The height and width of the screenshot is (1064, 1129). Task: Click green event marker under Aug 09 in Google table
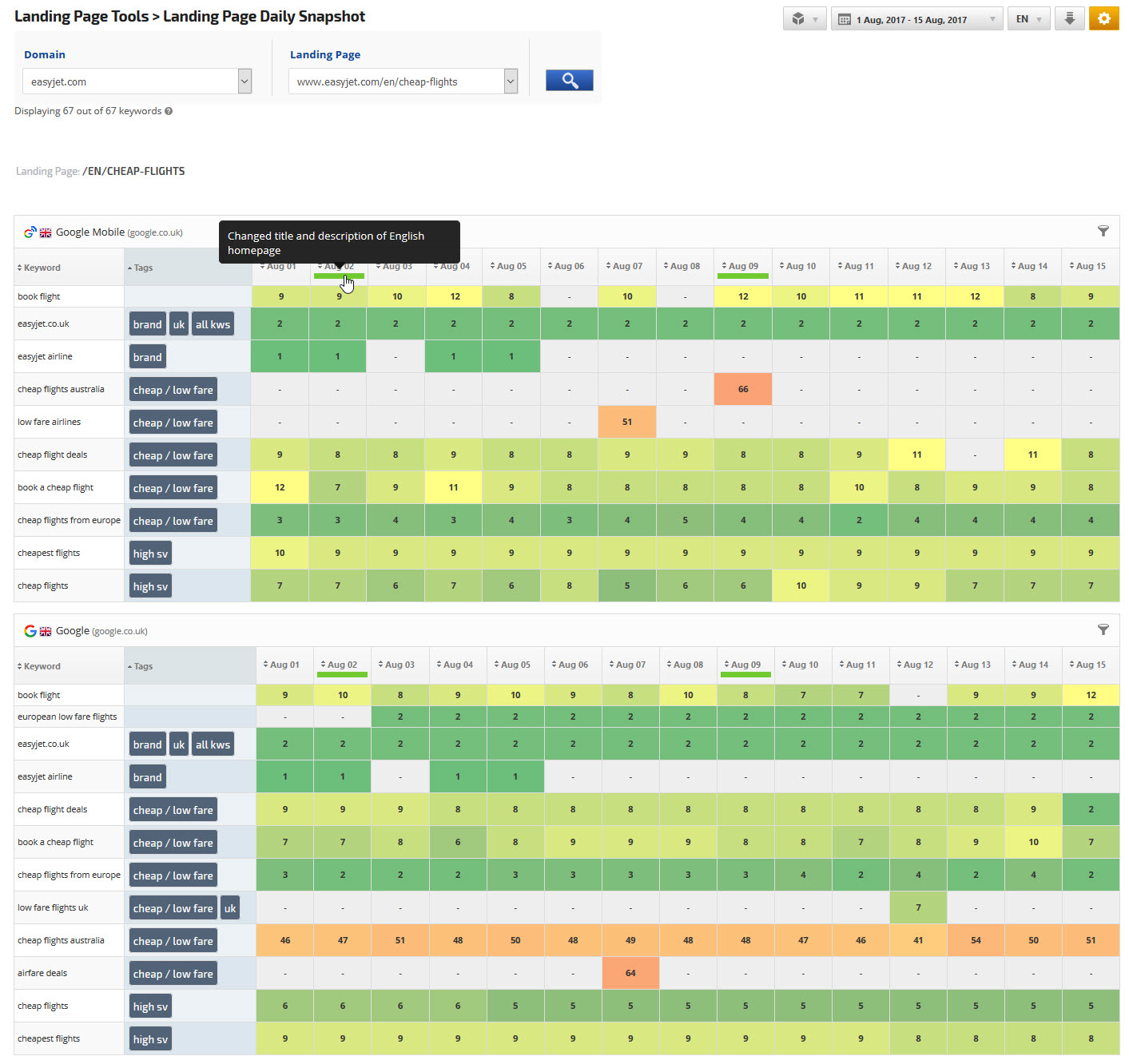745,675
